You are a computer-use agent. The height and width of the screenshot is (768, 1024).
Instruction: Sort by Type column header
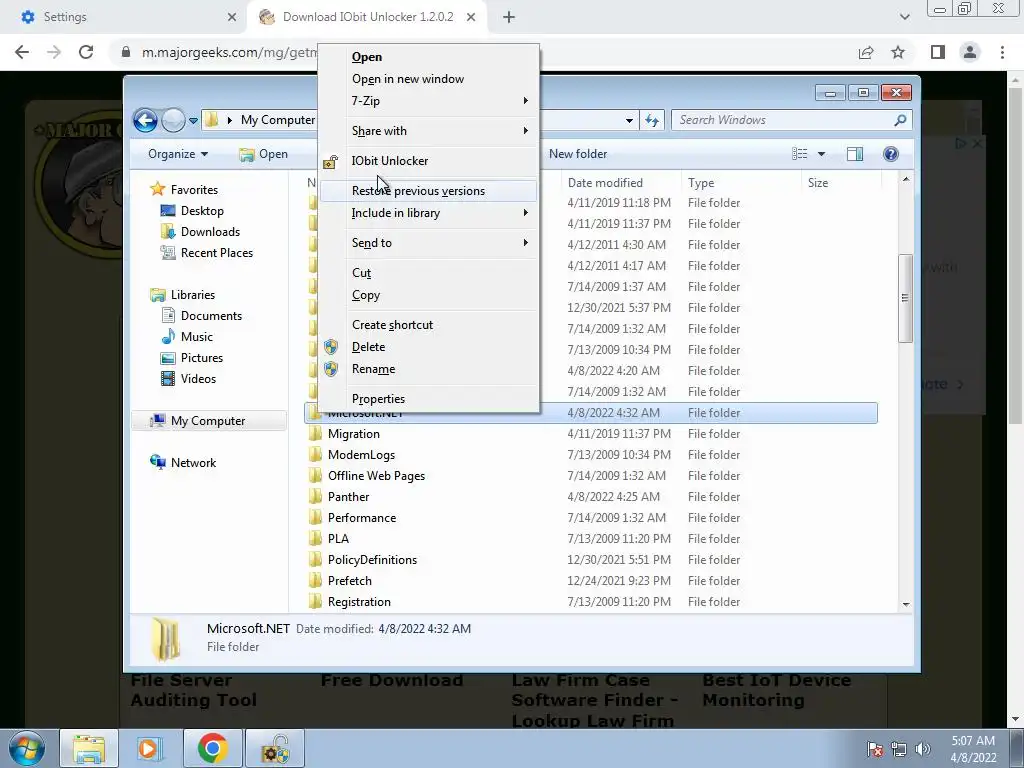tap(740, 183)
